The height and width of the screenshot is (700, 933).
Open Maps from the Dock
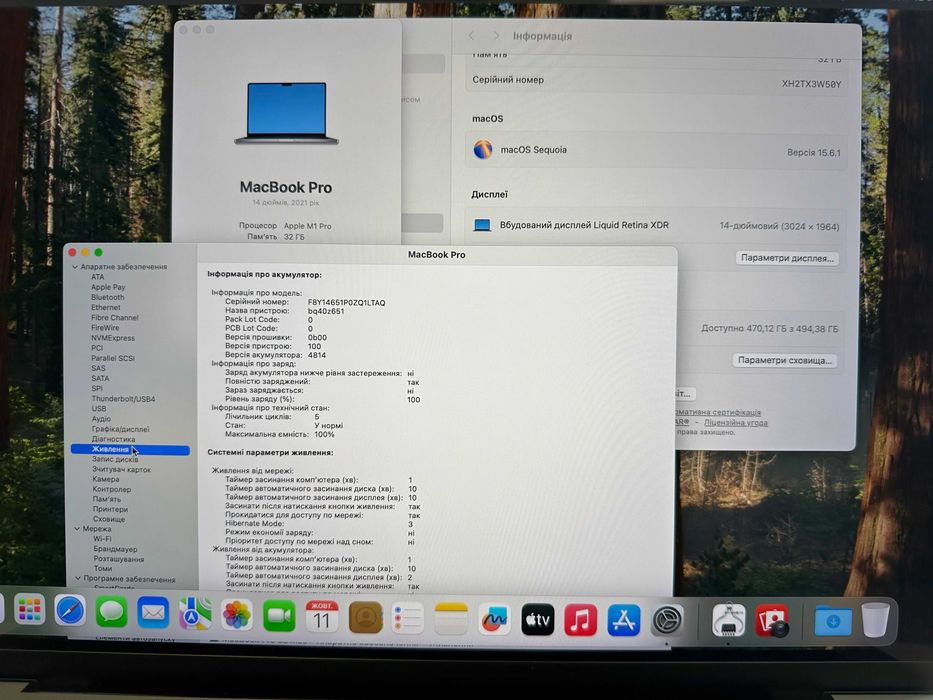195,614
